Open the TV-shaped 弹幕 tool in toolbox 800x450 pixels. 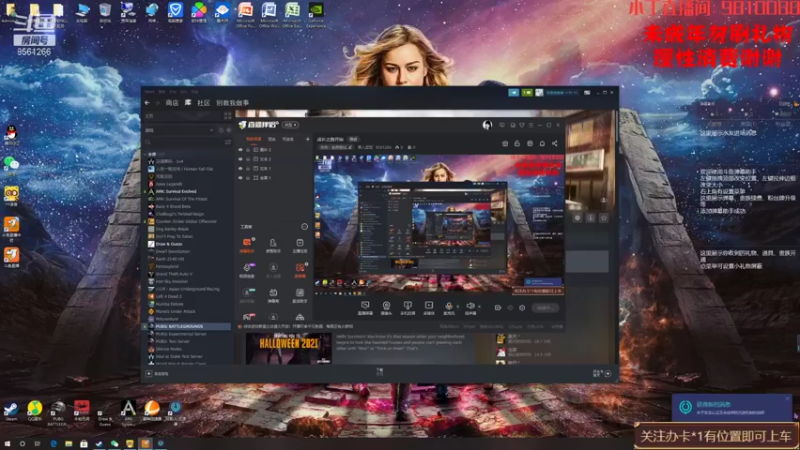coord(273,294)
